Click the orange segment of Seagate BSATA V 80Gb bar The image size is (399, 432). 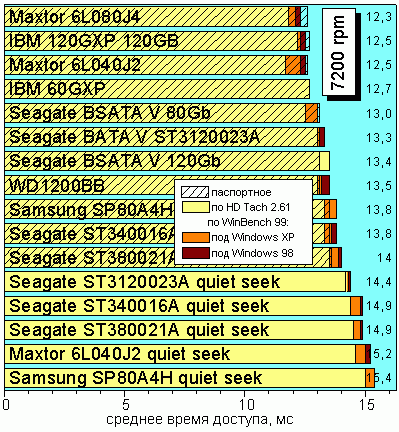(x=311, y=113)
